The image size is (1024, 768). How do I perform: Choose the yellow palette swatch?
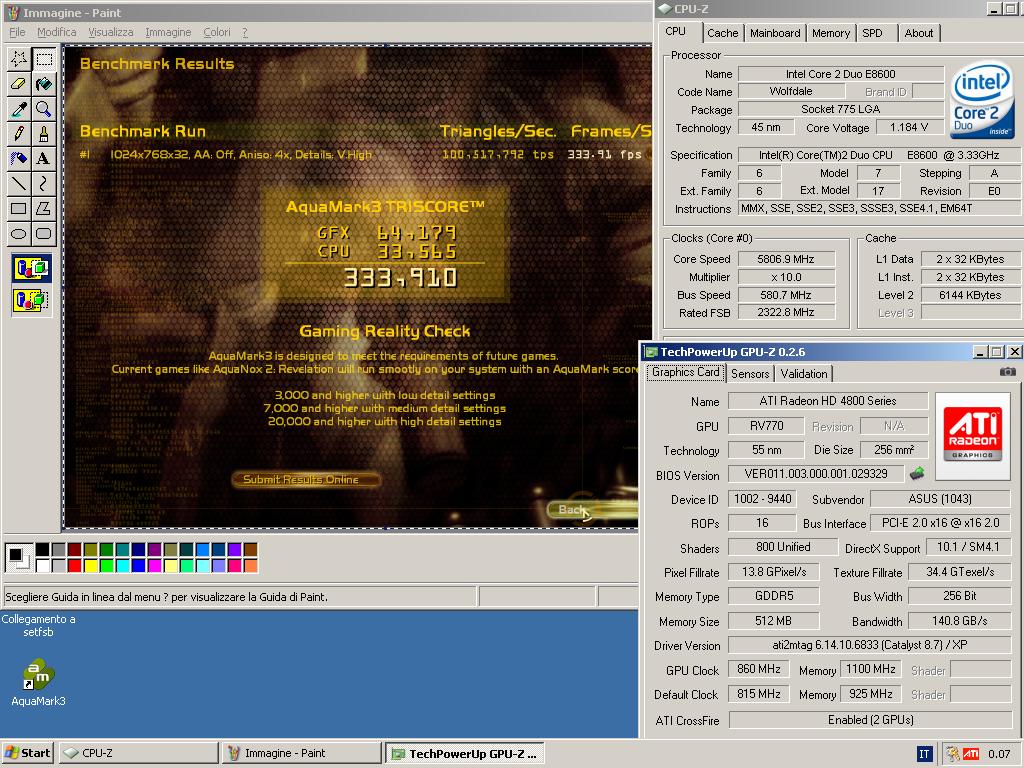pos(90,566)
